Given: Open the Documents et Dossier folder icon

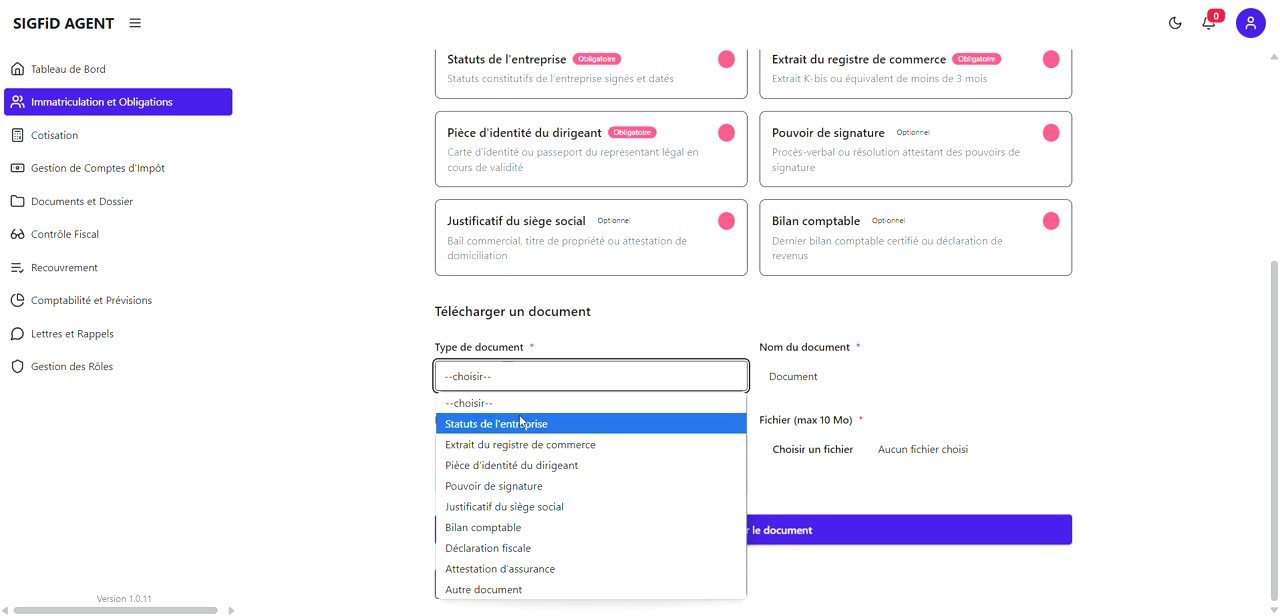Looking at the screenshot, I should coord(15,200).
